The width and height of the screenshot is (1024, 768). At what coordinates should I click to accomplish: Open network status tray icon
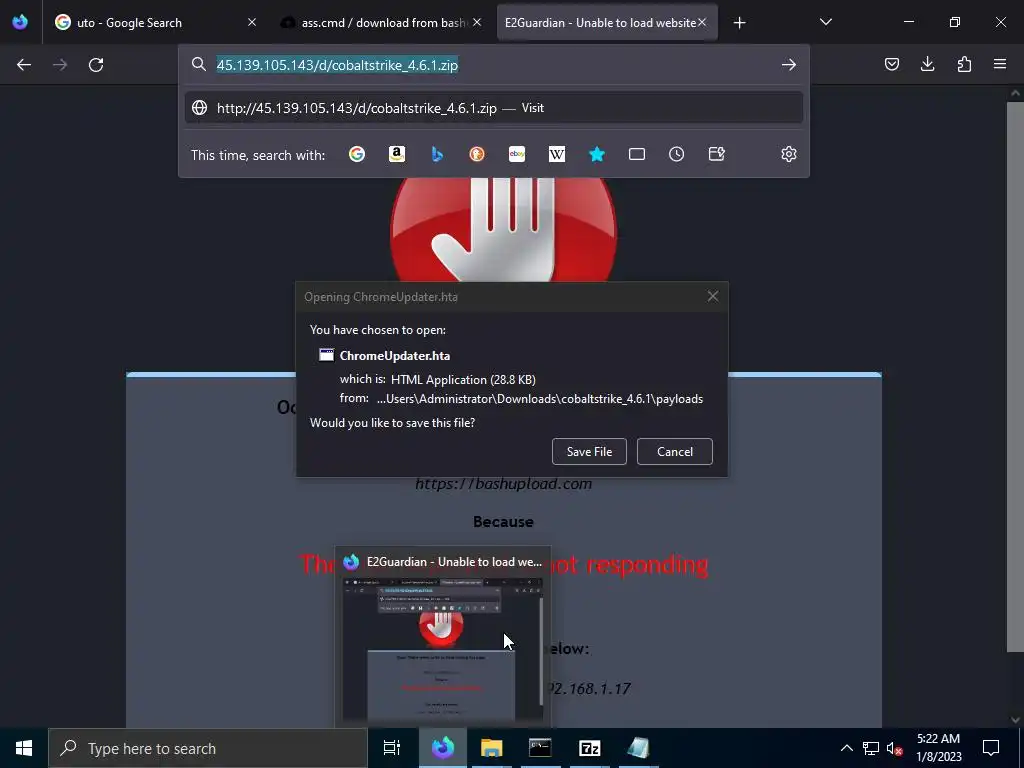click(871, 748)
